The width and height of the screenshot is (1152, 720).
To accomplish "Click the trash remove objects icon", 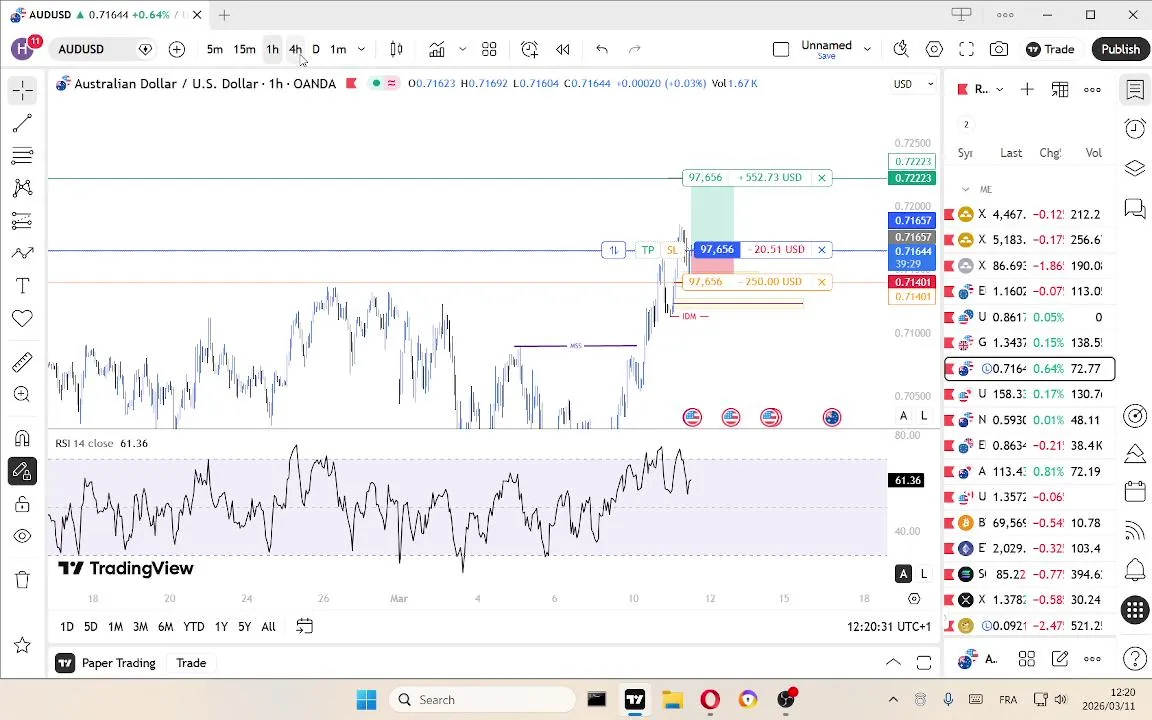I will coord(22,580).
